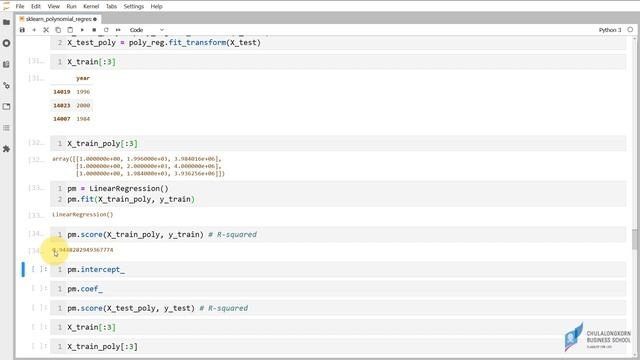Open the Settings menu
Image resolution: width=640 pixels, height=360 pixels.
133,6
